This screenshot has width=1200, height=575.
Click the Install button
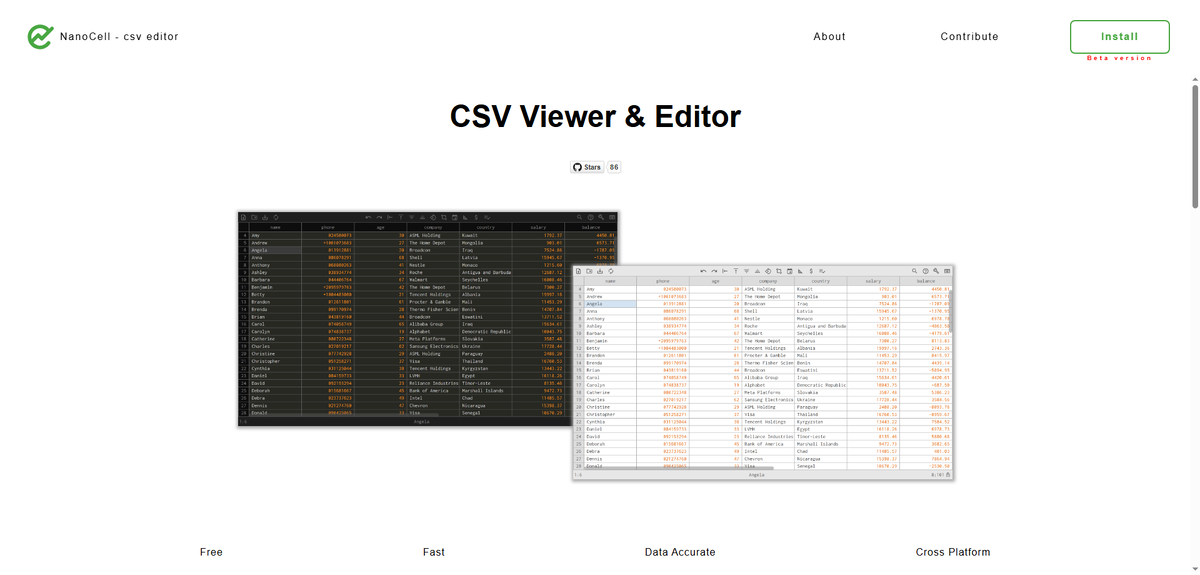coord(1119,37)
